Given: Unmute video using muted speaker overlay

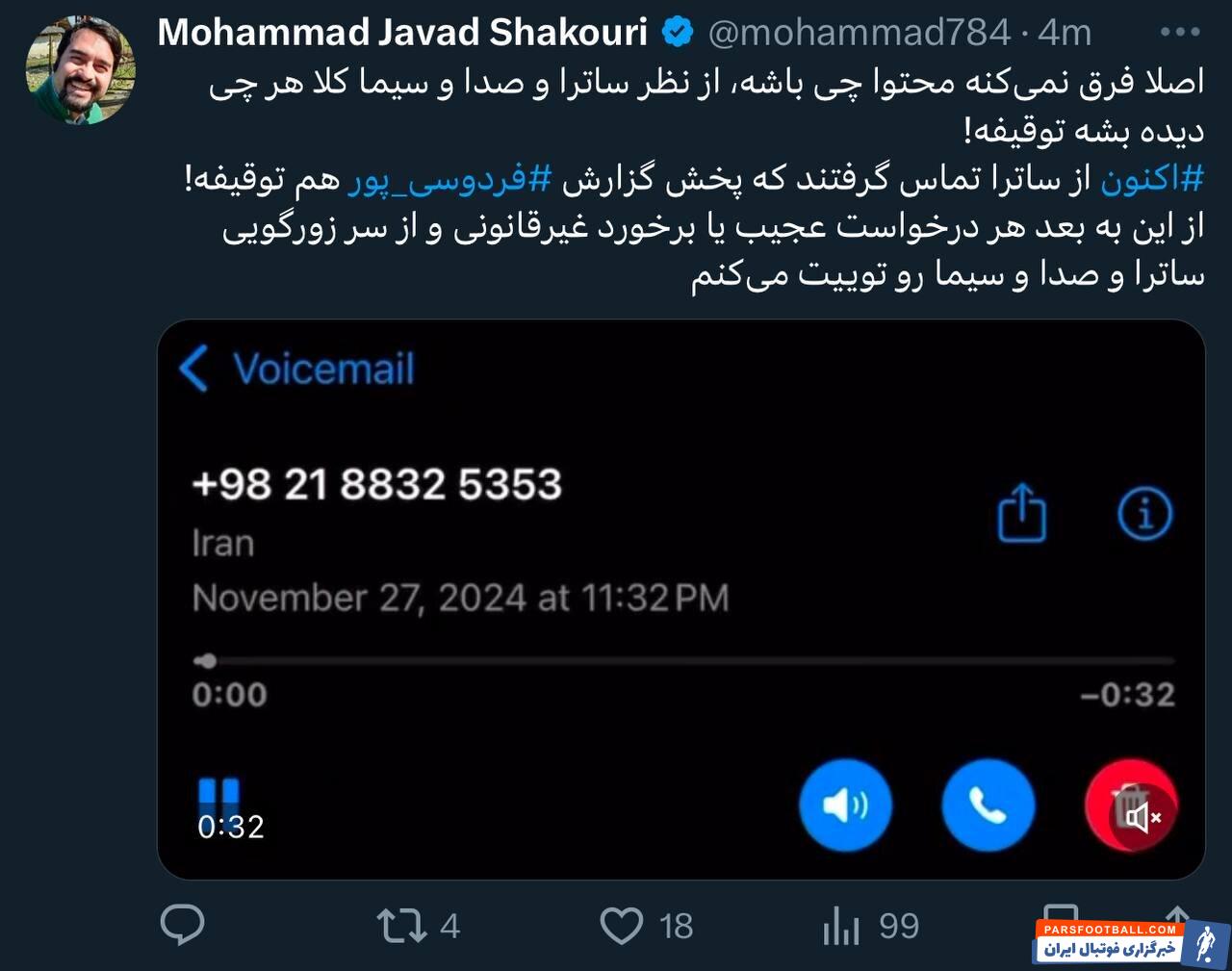Looking at the screenshot, I should tap(1143, 817).
